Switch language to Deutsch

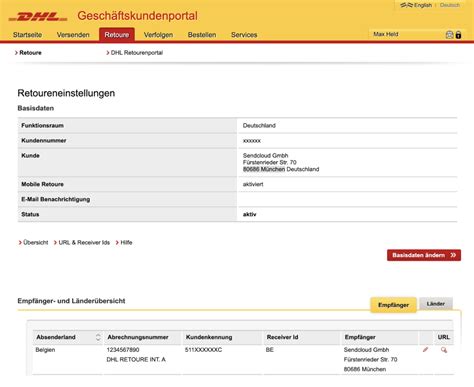point(450,5)
